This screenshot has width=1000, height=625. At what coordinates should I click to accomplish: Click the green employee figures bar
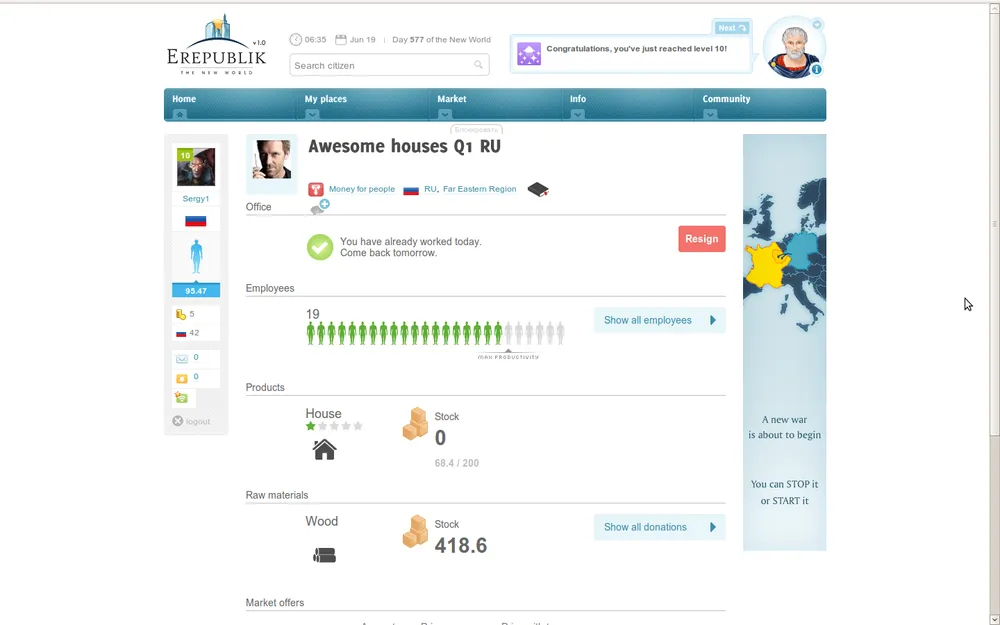(x=404, y=333)
